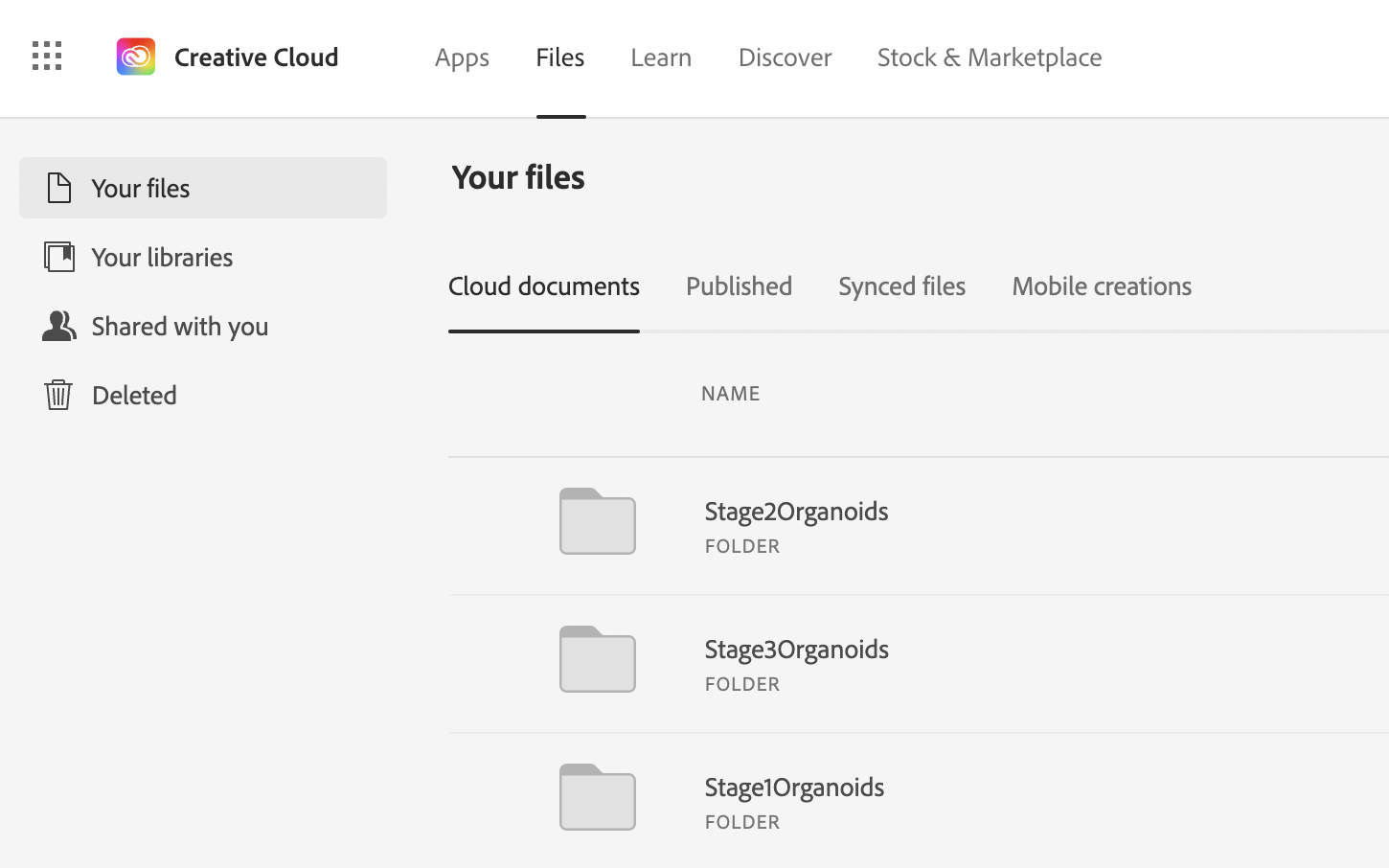
Task: Click the Stage2Organoids folder icon
Action: click(x=597, y=522)
